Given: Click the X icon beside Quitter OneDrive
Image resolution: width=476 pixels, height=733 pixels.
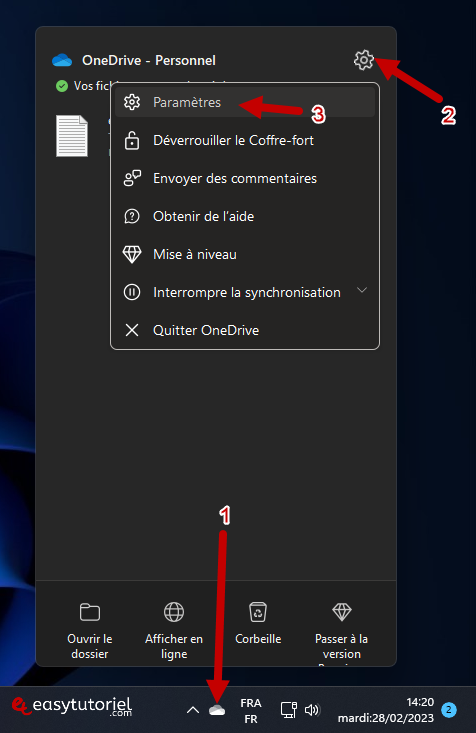Looking at the screenshot, I should pyautogui.click(x=132, y=331).
